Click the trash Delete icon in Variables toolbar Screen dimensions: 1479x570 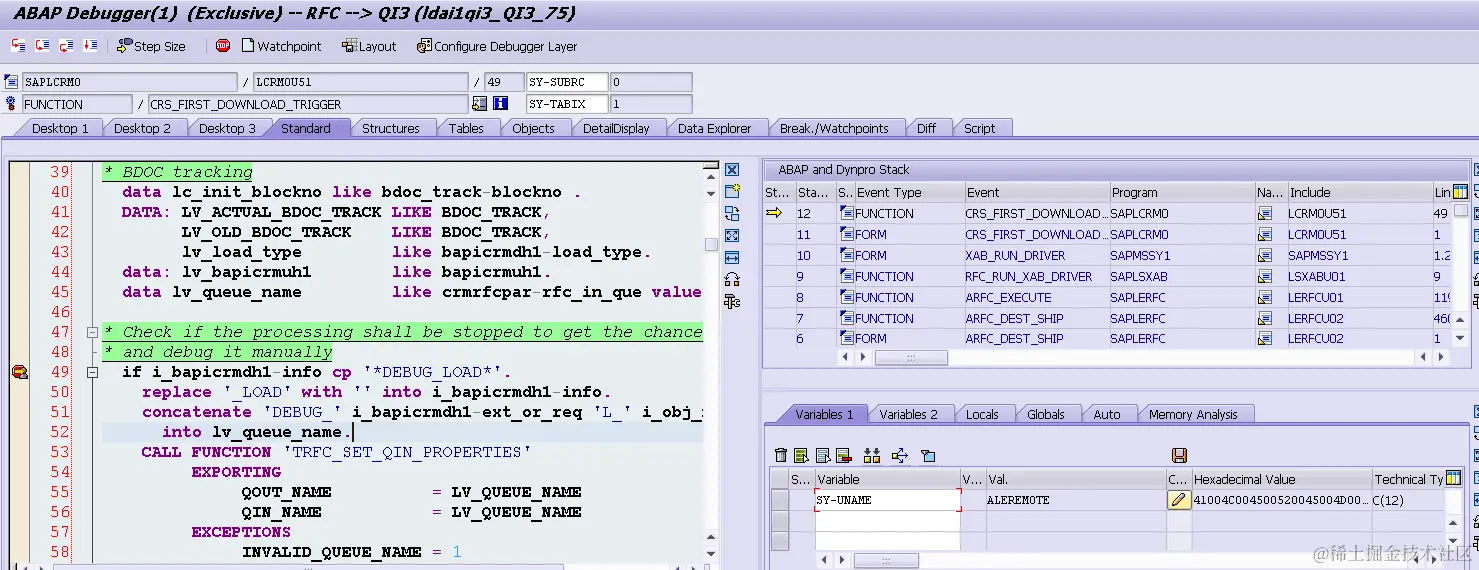[781, 456]
